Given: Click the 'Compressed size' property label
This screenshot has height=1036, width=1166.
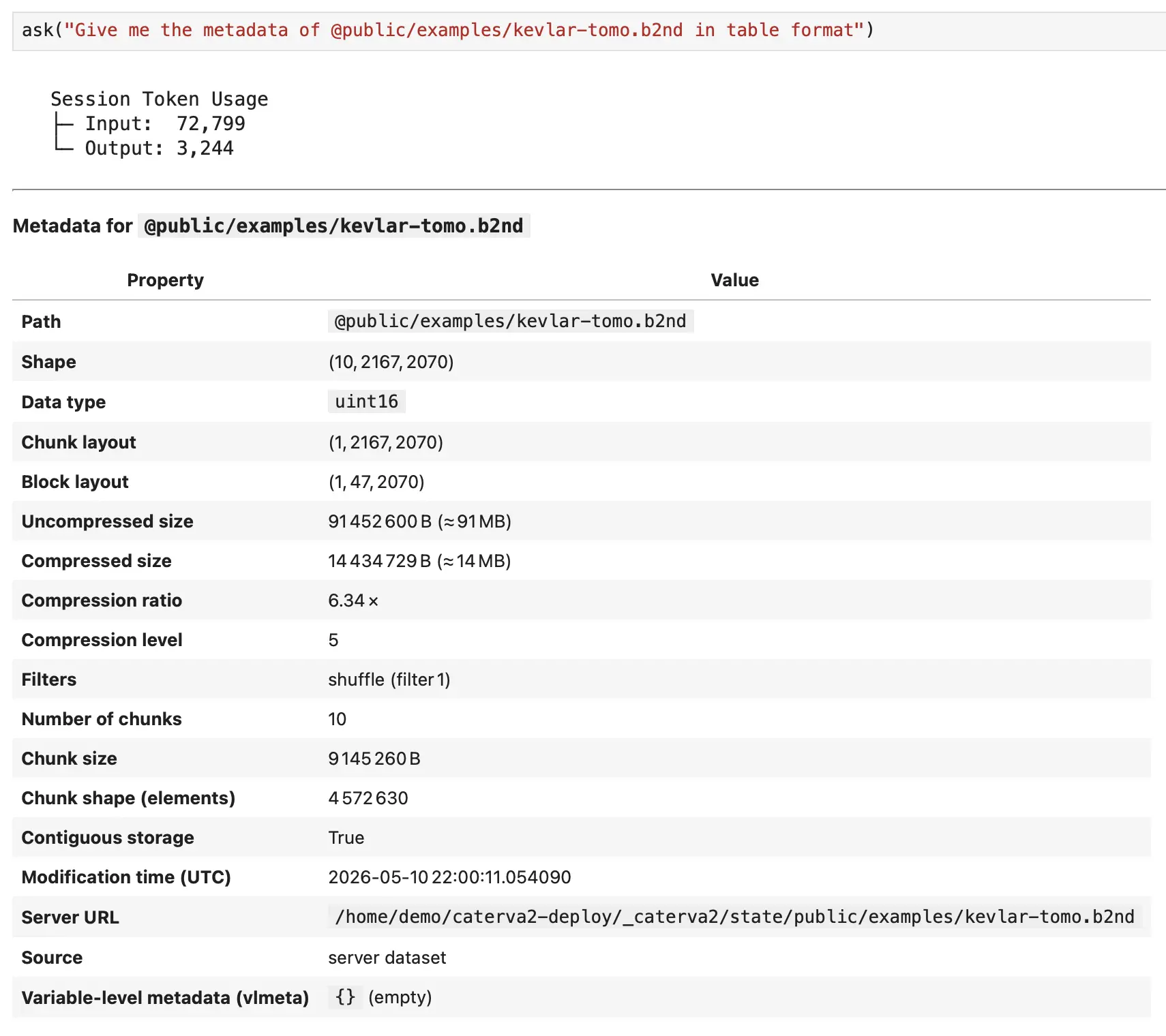Looking at the screenshot, I should pyautogui.click(x=96, y=561).
